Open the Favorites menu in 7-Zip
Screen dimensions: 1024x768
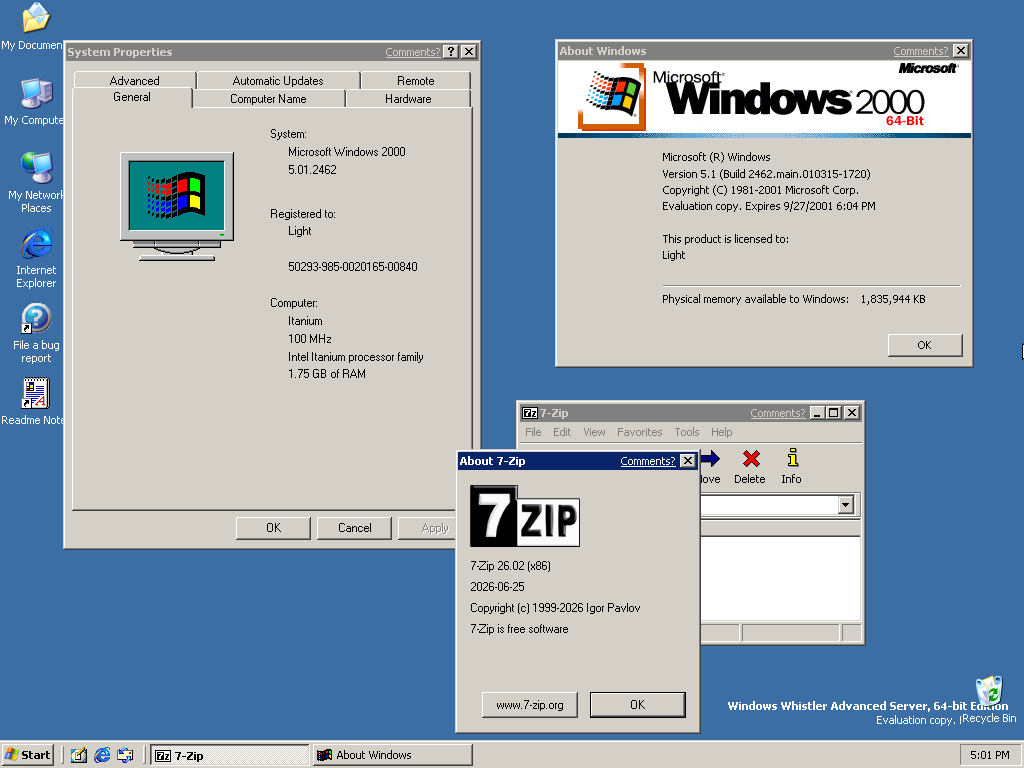639,432
